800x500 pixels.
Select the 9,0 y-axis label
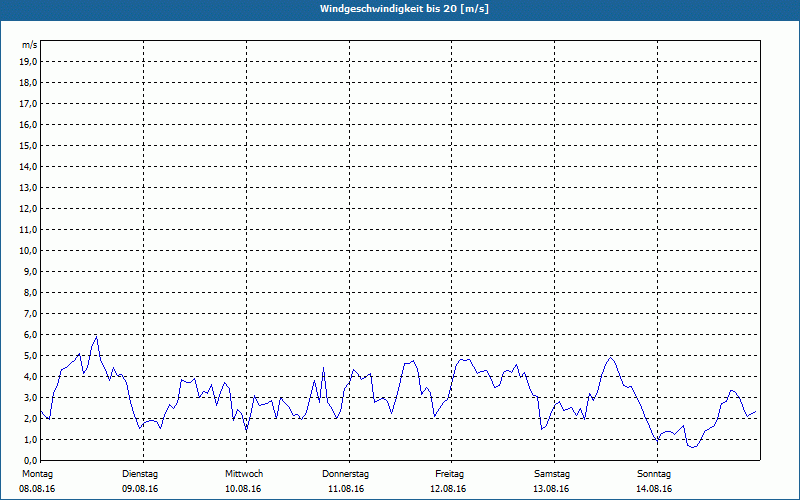coord(30,271)
